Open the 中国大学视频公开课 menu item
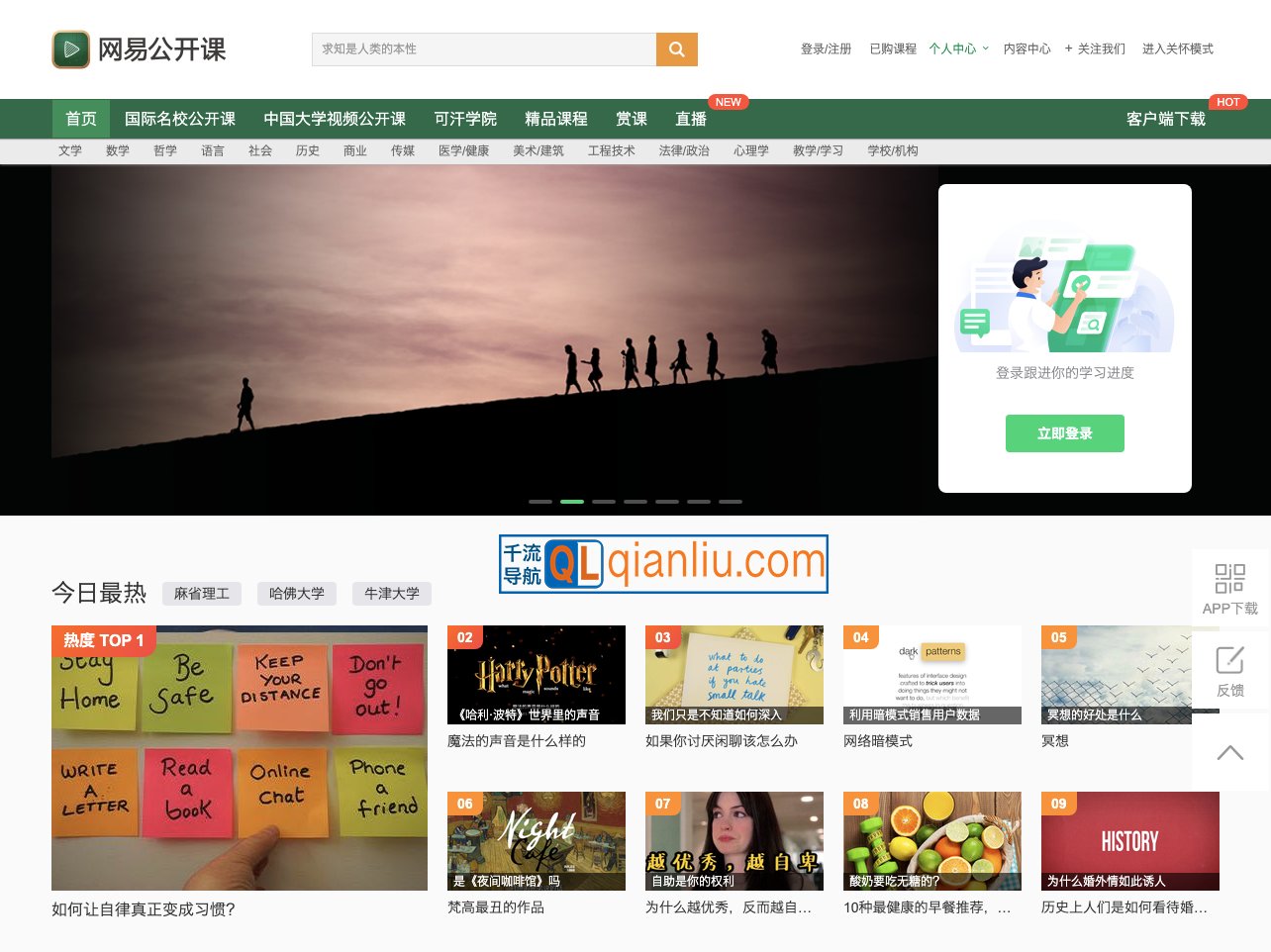 click(x=335, y=119)
